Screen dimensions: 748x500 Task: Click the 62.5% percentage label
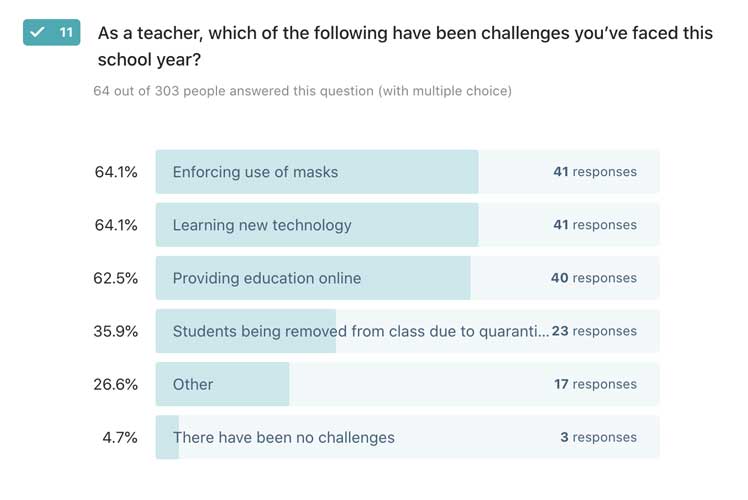(x=116, y=278)
